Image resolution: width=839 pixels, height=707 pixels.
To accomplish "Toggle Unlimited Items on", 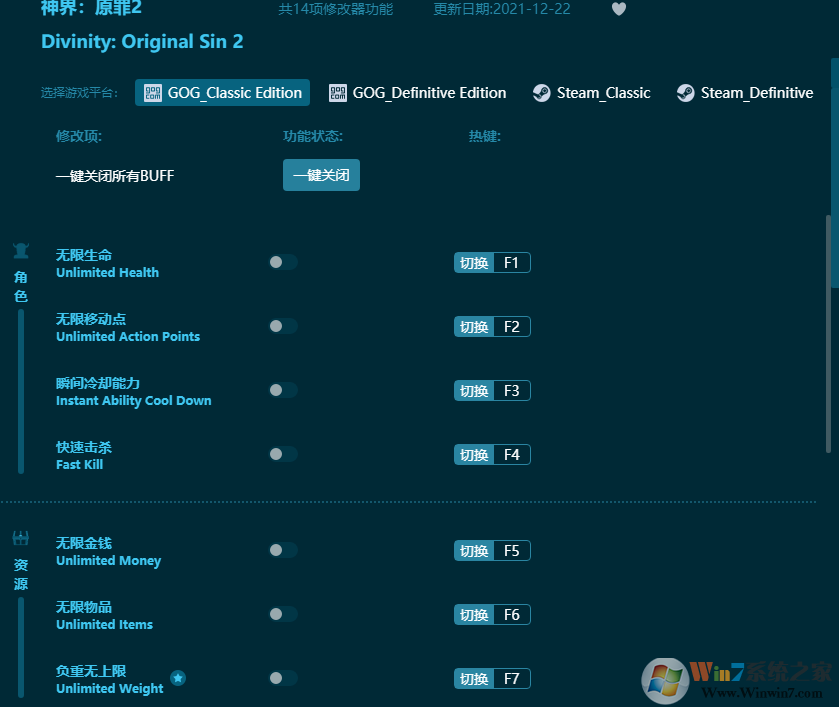I will (x=283, y=614).
